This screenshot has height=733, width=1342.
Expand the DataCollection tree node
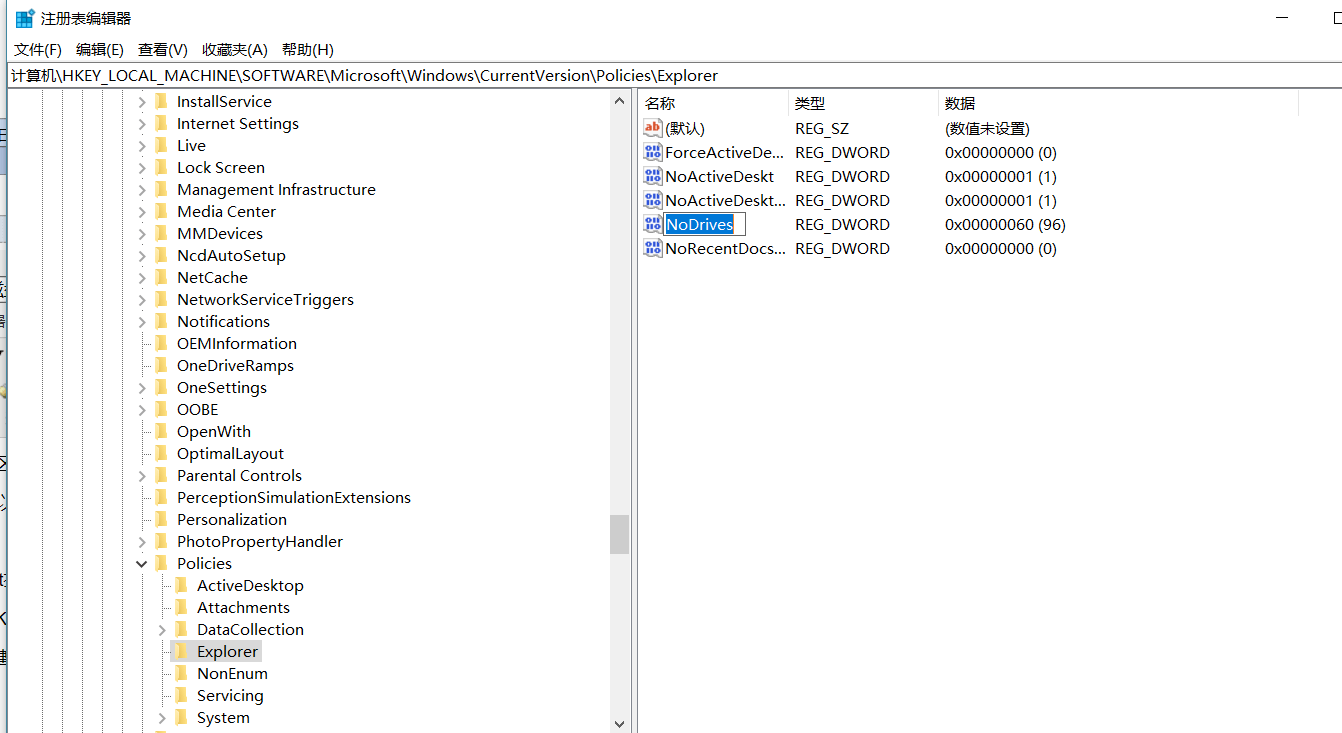pos(162,630)
